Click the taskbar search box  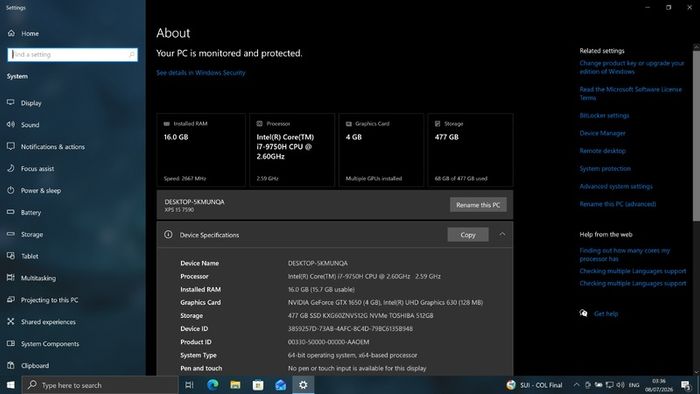(x=100, y=385)
